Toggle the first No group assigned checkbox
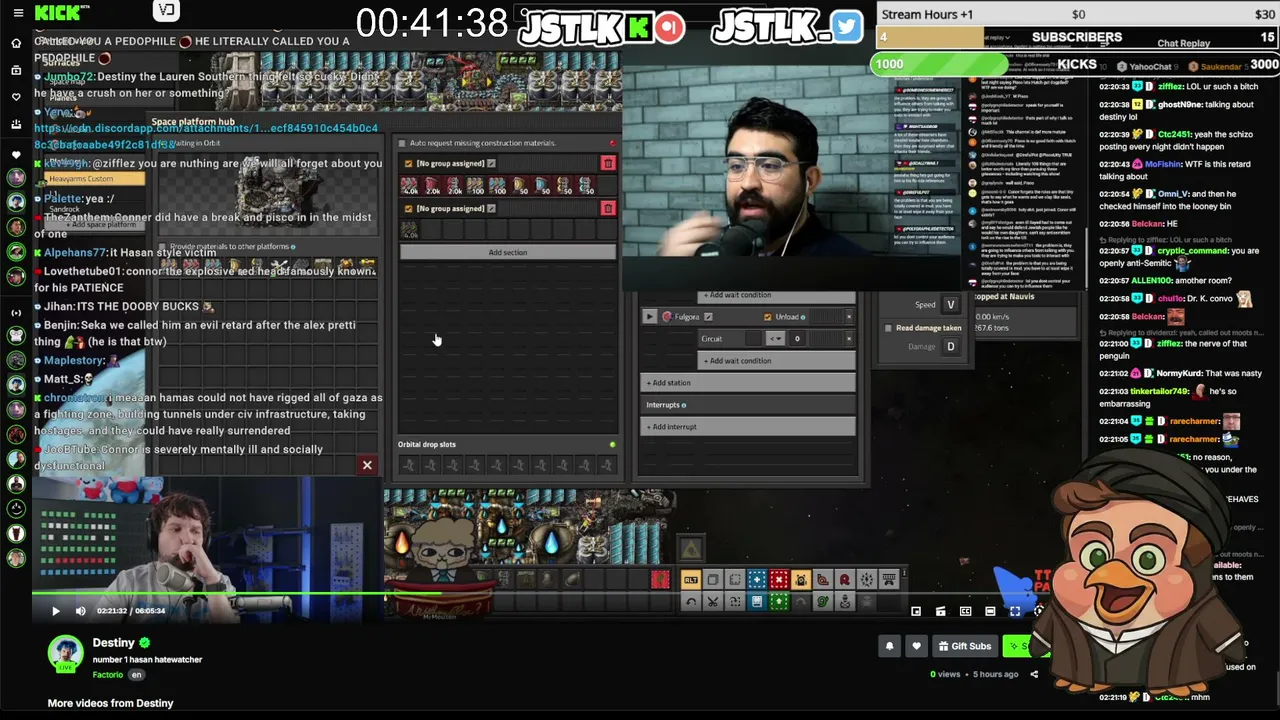1280x720 pixels. point(408,163)
